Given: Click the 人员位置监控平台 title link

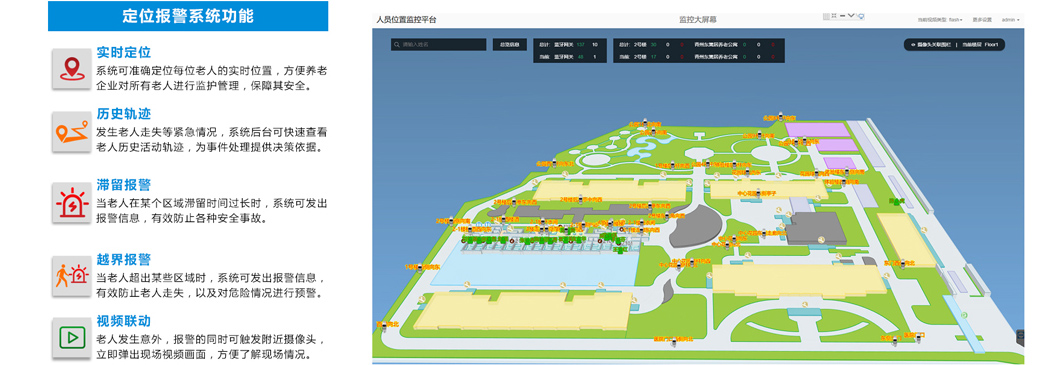Looking at the screenshot, I should 406,20.
